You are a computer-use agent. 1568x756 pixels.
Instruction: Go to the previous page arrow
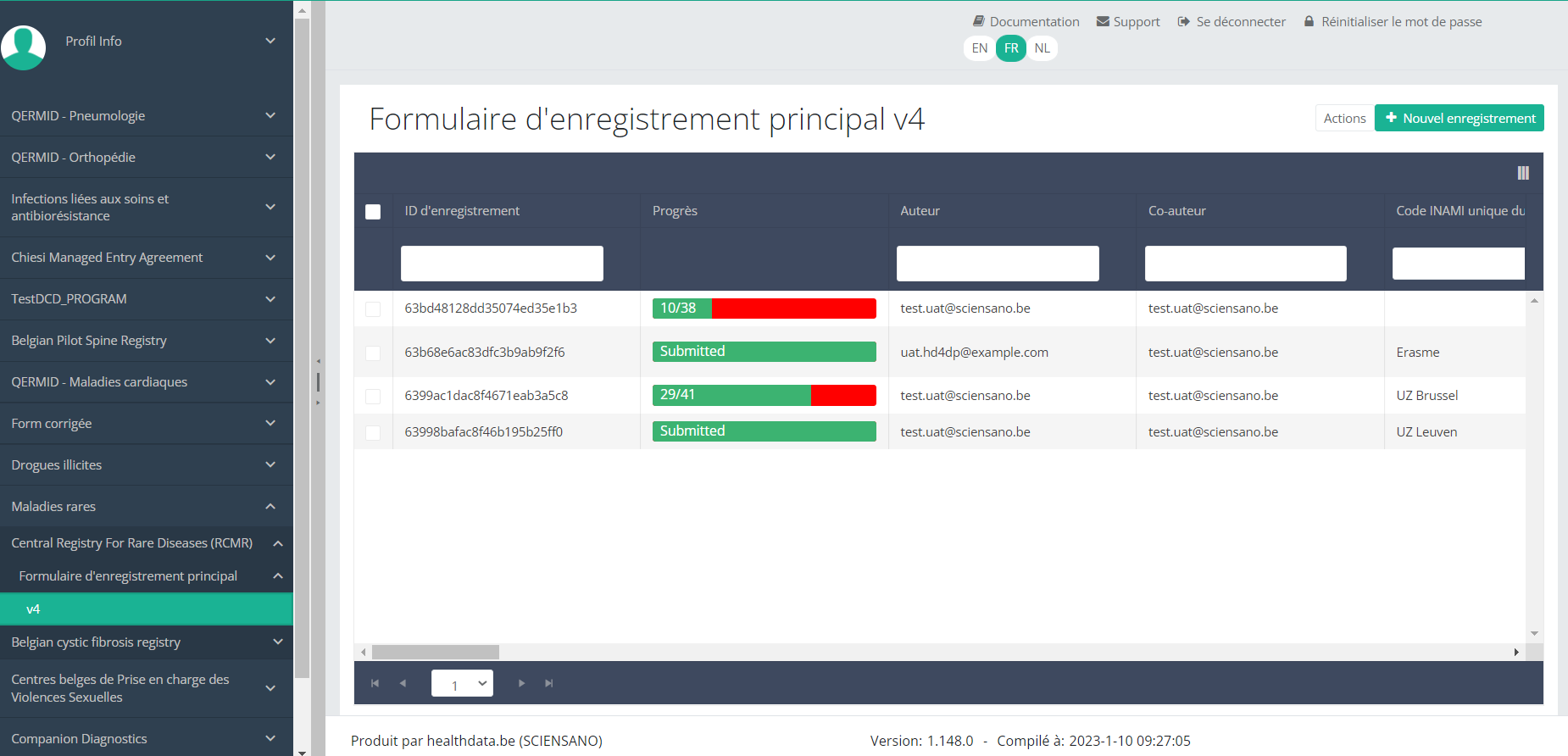coord(403,683)
